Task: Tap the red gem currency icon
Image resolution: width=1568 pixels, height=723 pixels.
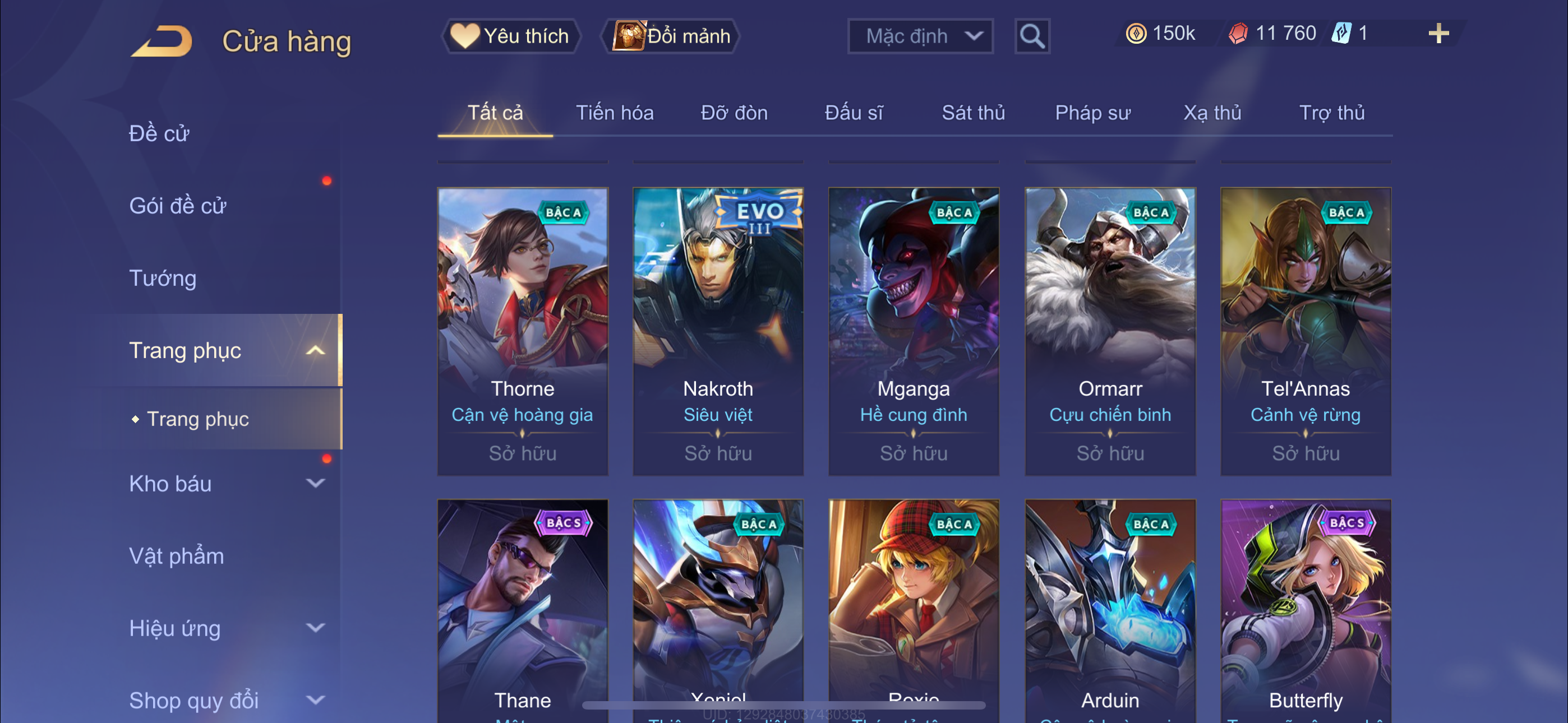Action: [1238, 34]
